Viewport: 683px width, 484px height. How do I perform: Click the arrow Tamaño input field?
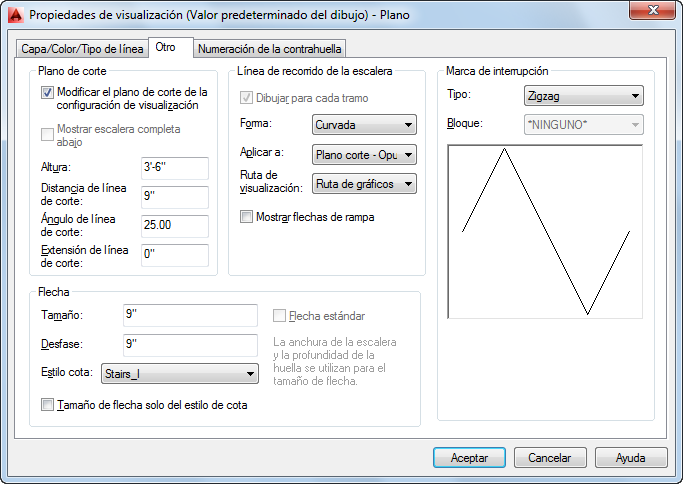point(190,316)
